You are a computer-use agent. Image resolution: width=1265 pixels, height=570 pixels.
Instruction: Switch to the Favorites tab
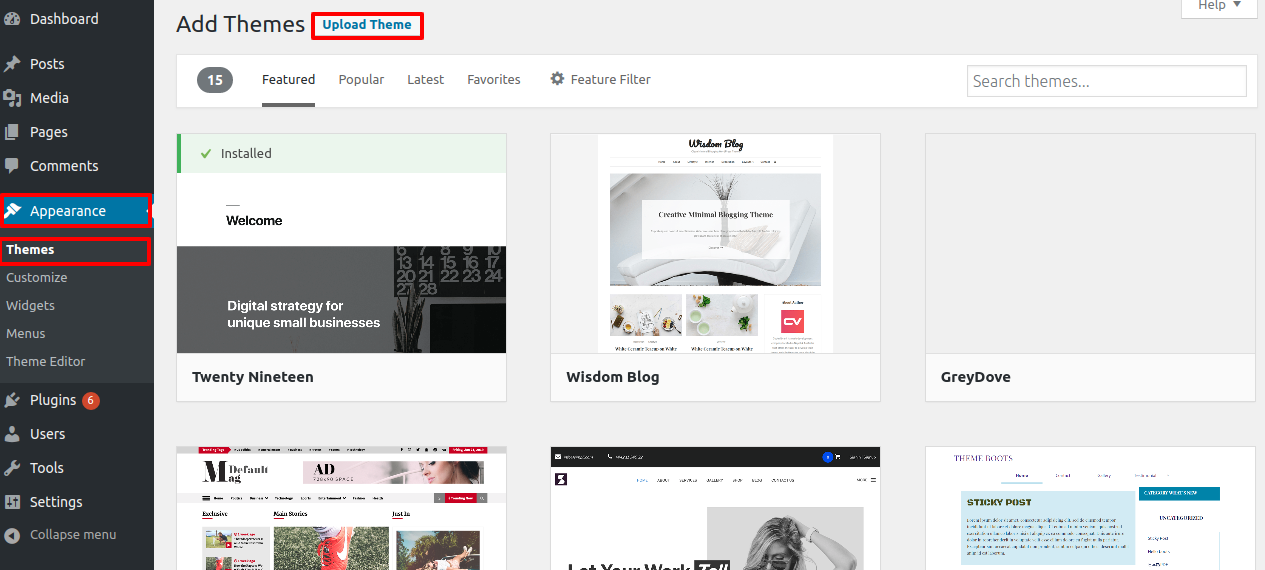(x=494, y=80)
